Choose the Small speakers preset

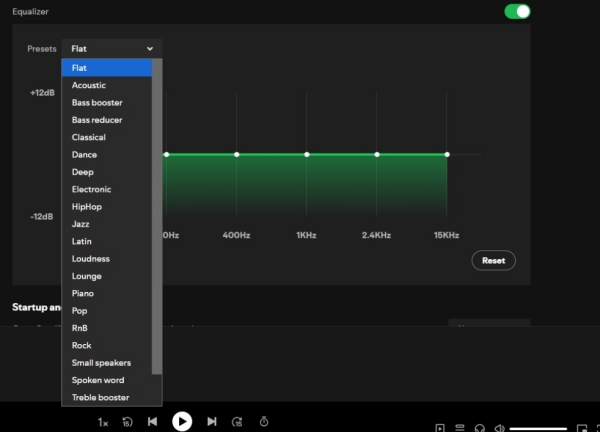107,363
